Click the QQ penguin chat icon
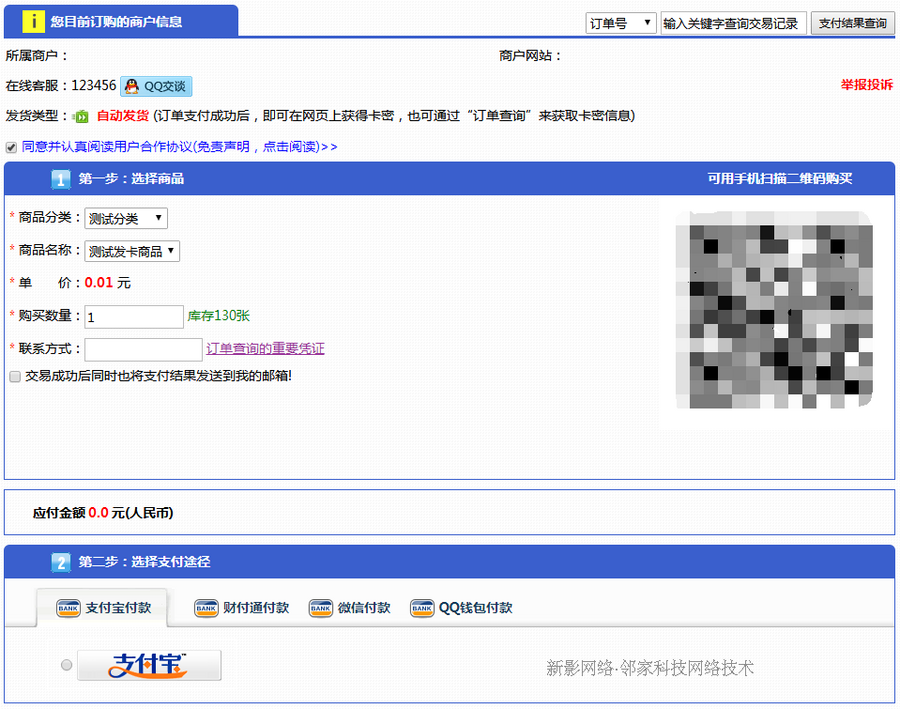Image resolution: width=900 pixels, height=709 pixels. [132, 86]
